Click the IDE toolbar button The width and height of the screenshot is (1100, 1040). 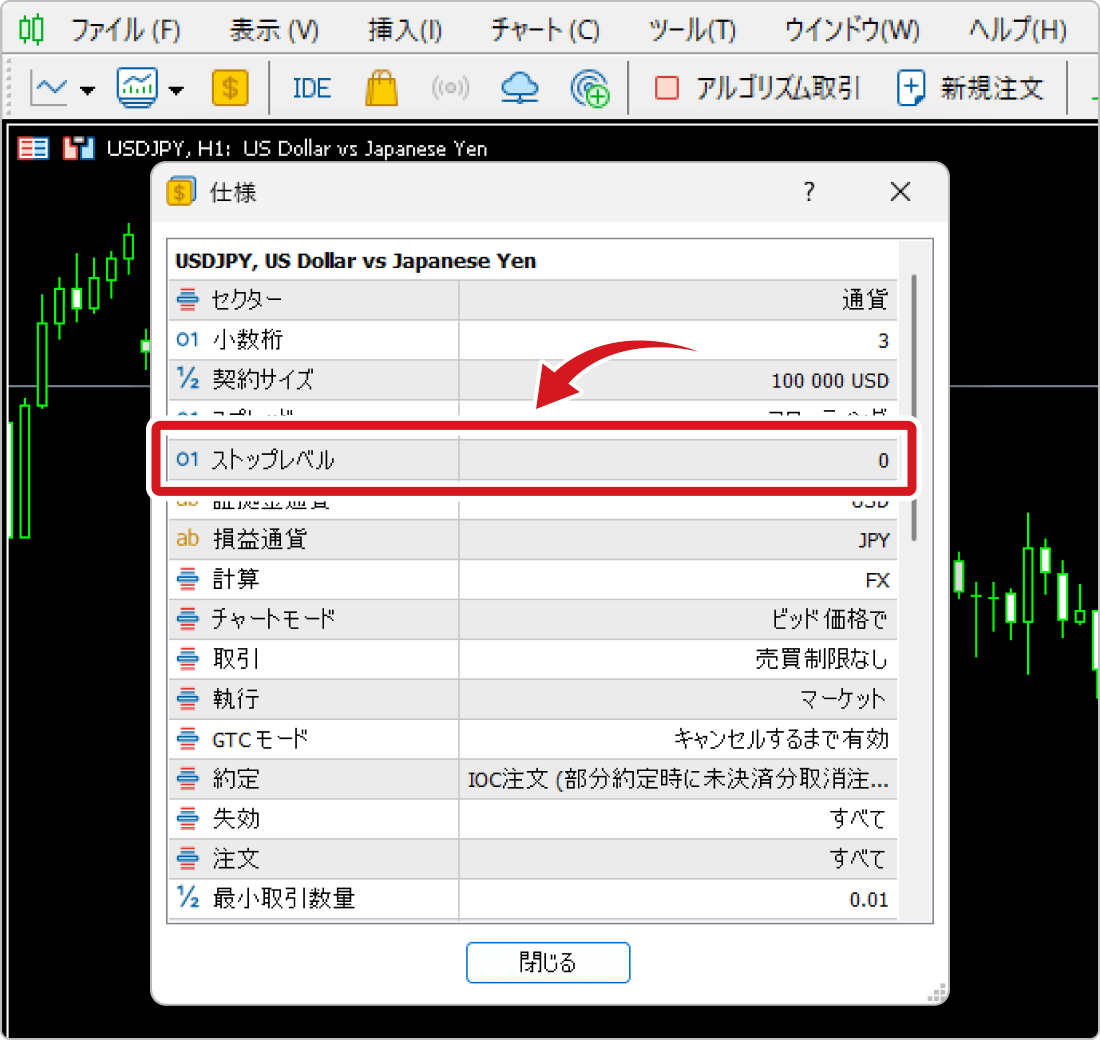[311, 89]
